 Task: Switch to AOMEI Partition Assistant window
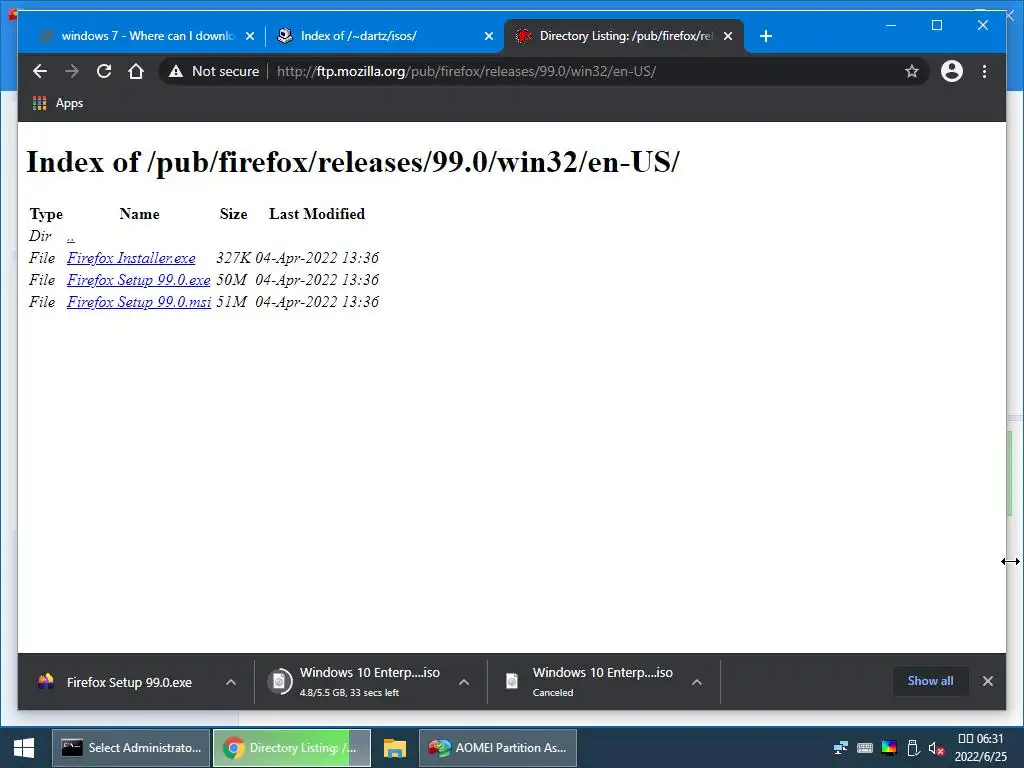[498, 748]
